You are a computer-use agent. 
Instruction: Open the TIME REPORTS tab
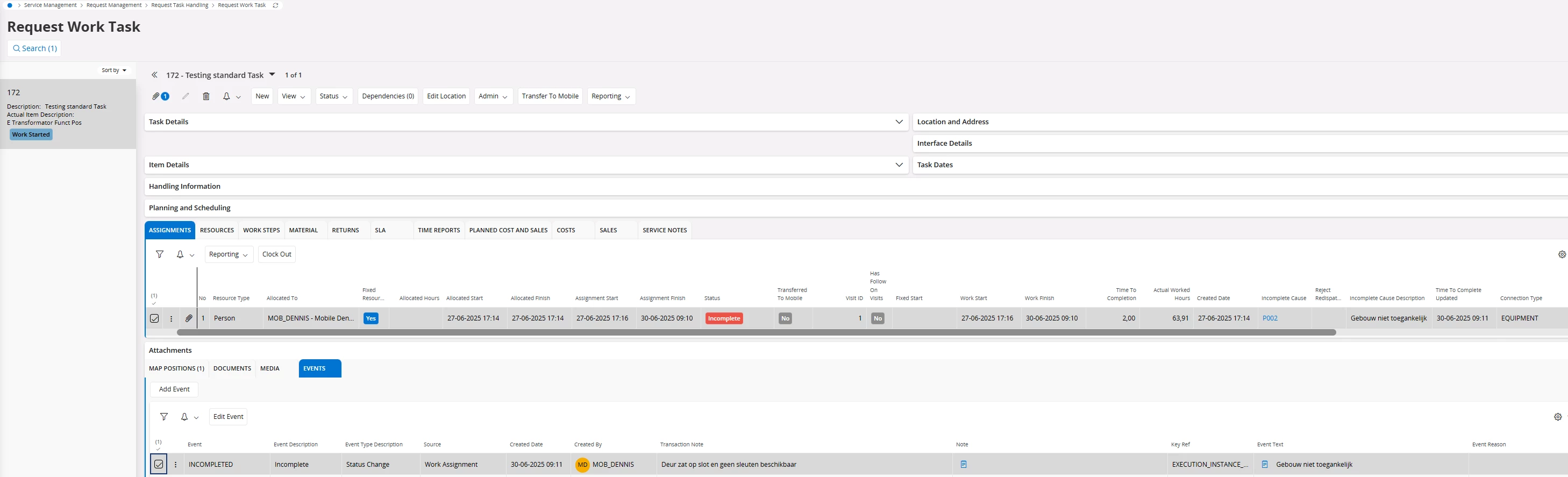tap(439, 231)
